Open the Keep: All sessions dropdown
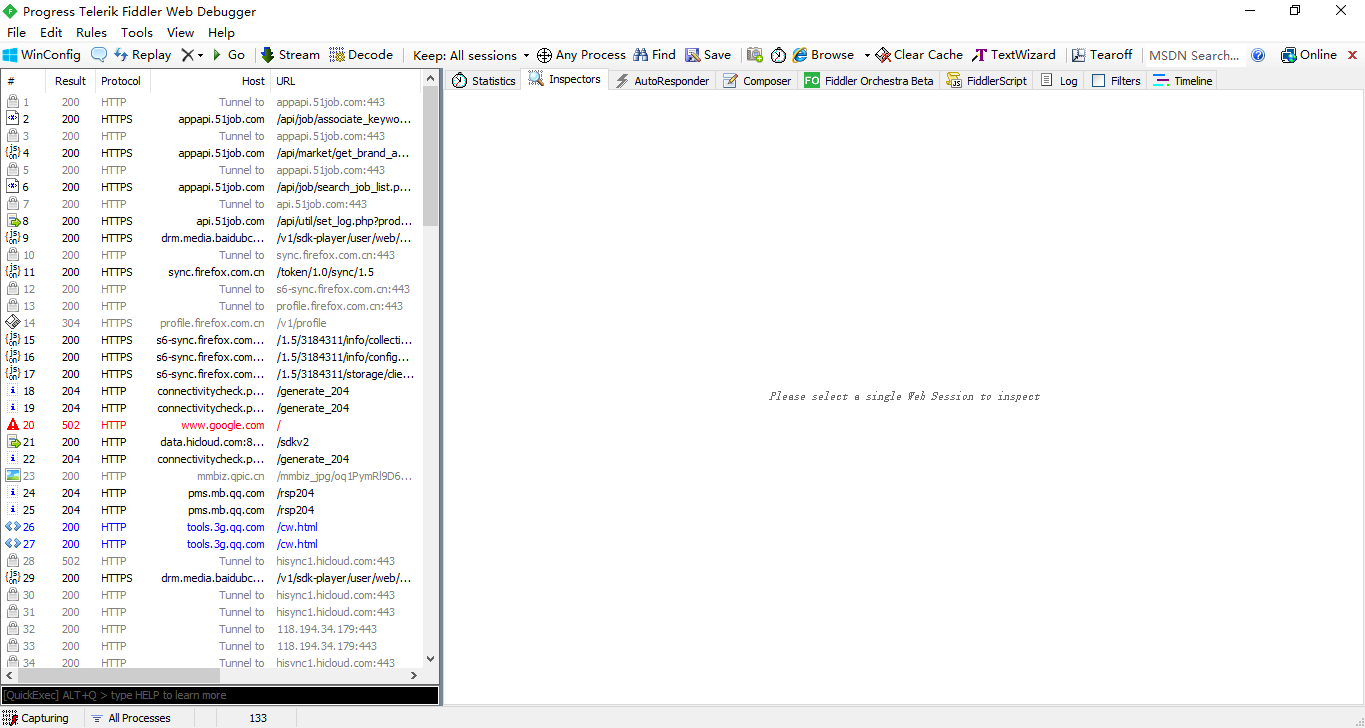This screenshot has height=728, width=1365. coord(471,55)
